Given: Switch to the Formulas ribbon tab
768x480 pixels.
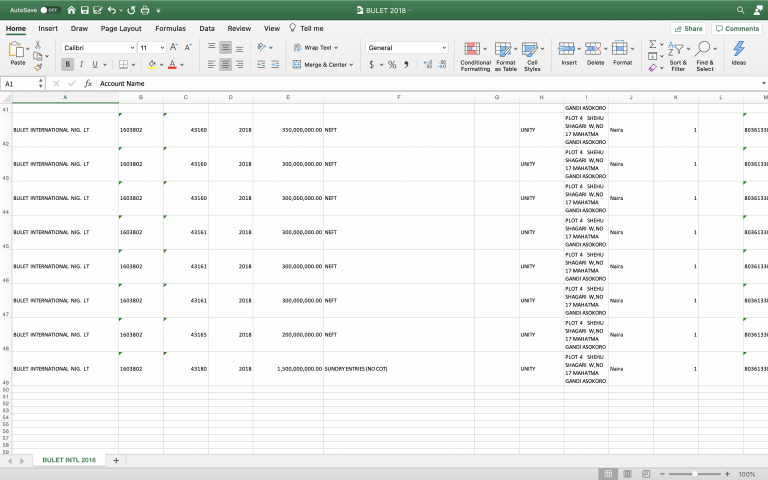Looking at the screenshot, I should pos(170,29).
